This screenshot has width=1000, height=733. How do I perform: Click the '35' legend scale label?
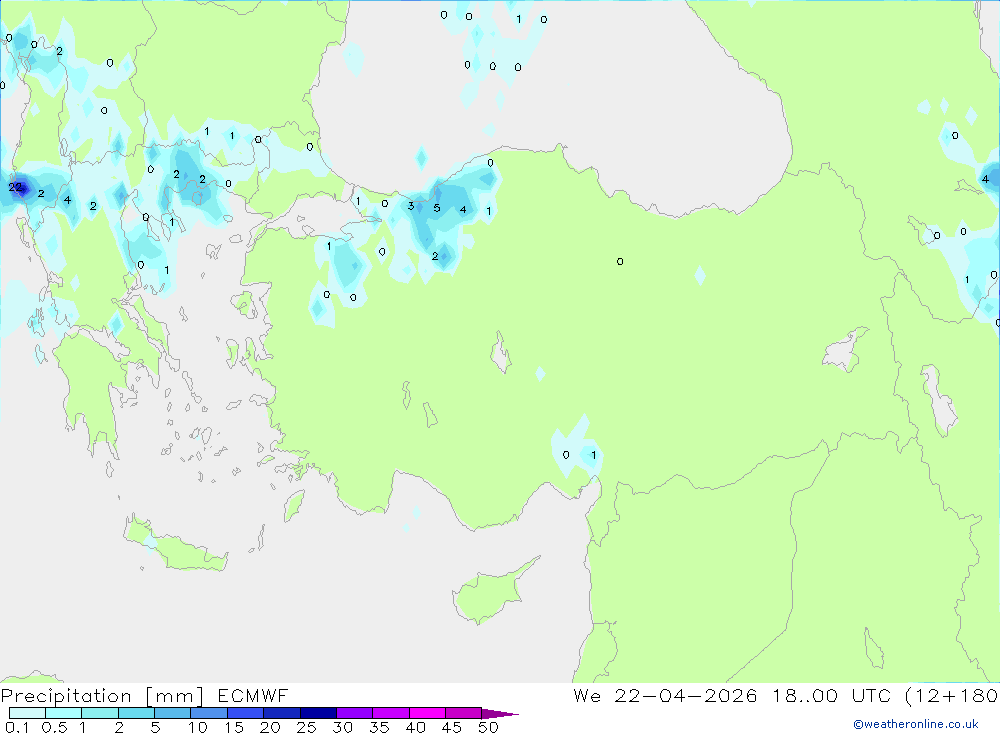pyautogui.click(x=379, y=727)
